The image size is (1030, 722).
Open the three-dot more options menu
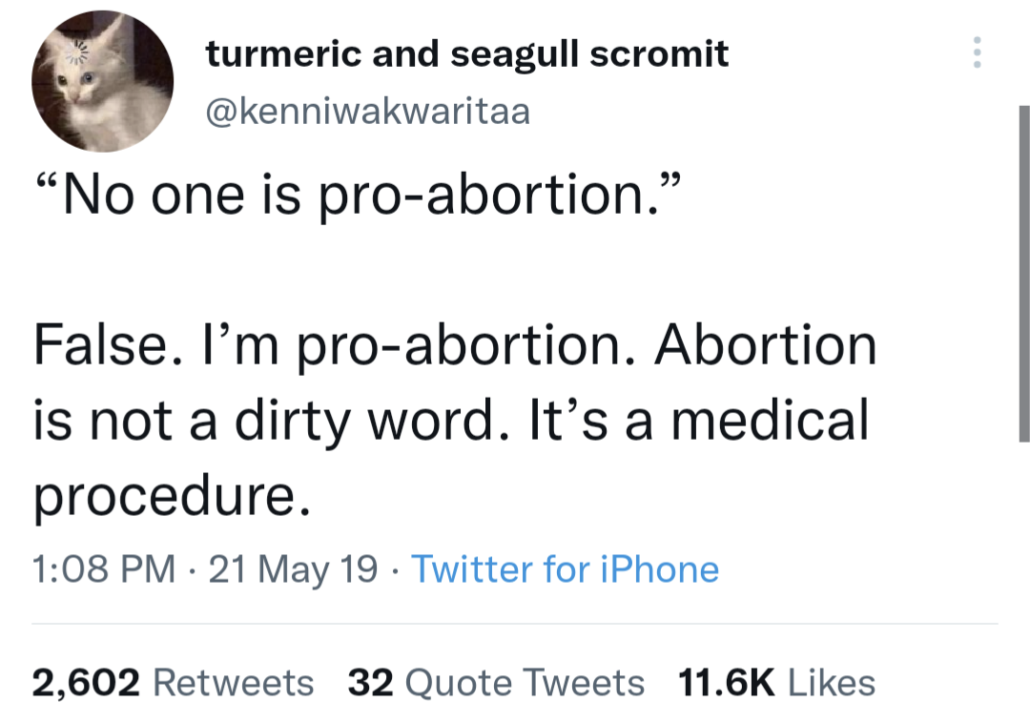[977, 53]
